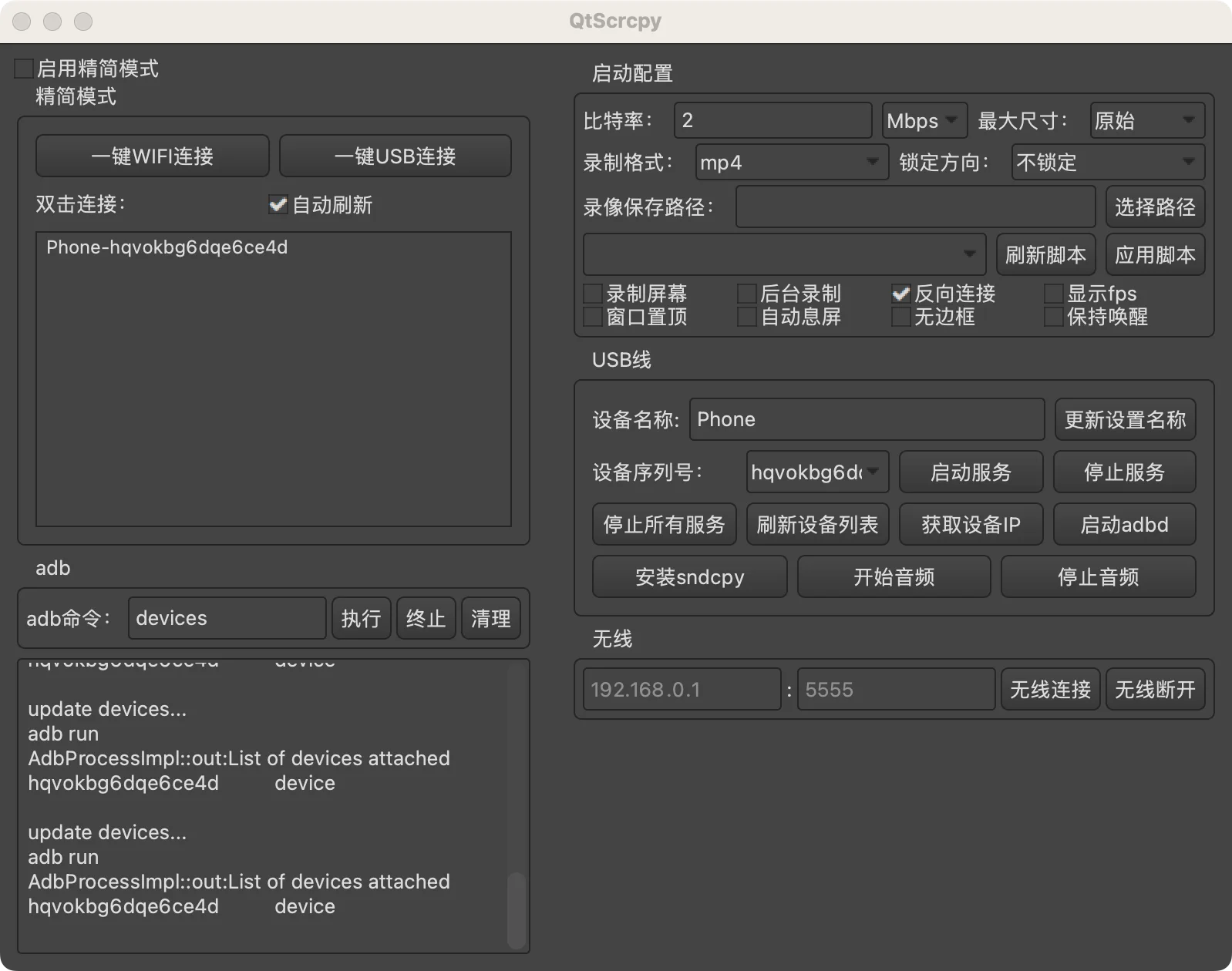Click the 更新设置名称 button
This screenshot has height=971, width=1232.
point(1125,419)
